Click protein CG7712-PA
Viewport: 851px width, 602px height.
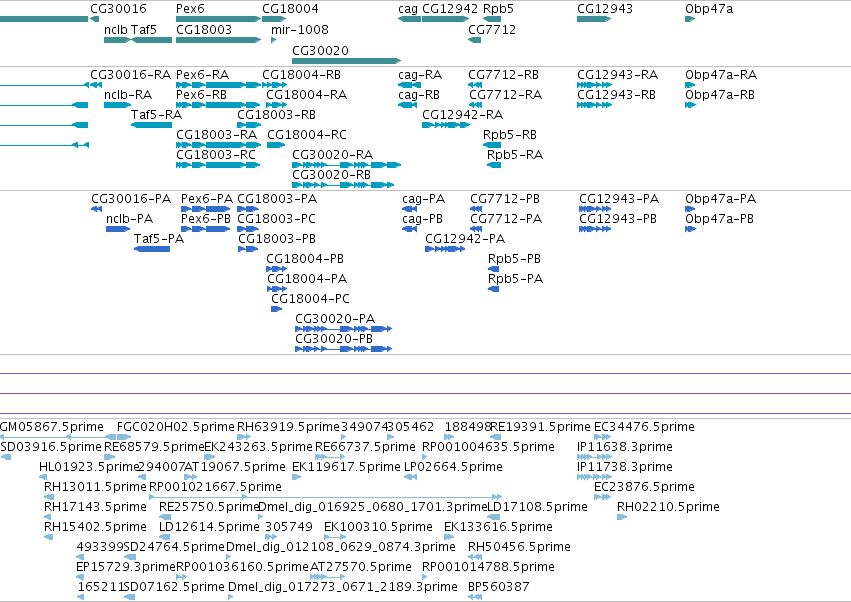(x=506, y=218)
